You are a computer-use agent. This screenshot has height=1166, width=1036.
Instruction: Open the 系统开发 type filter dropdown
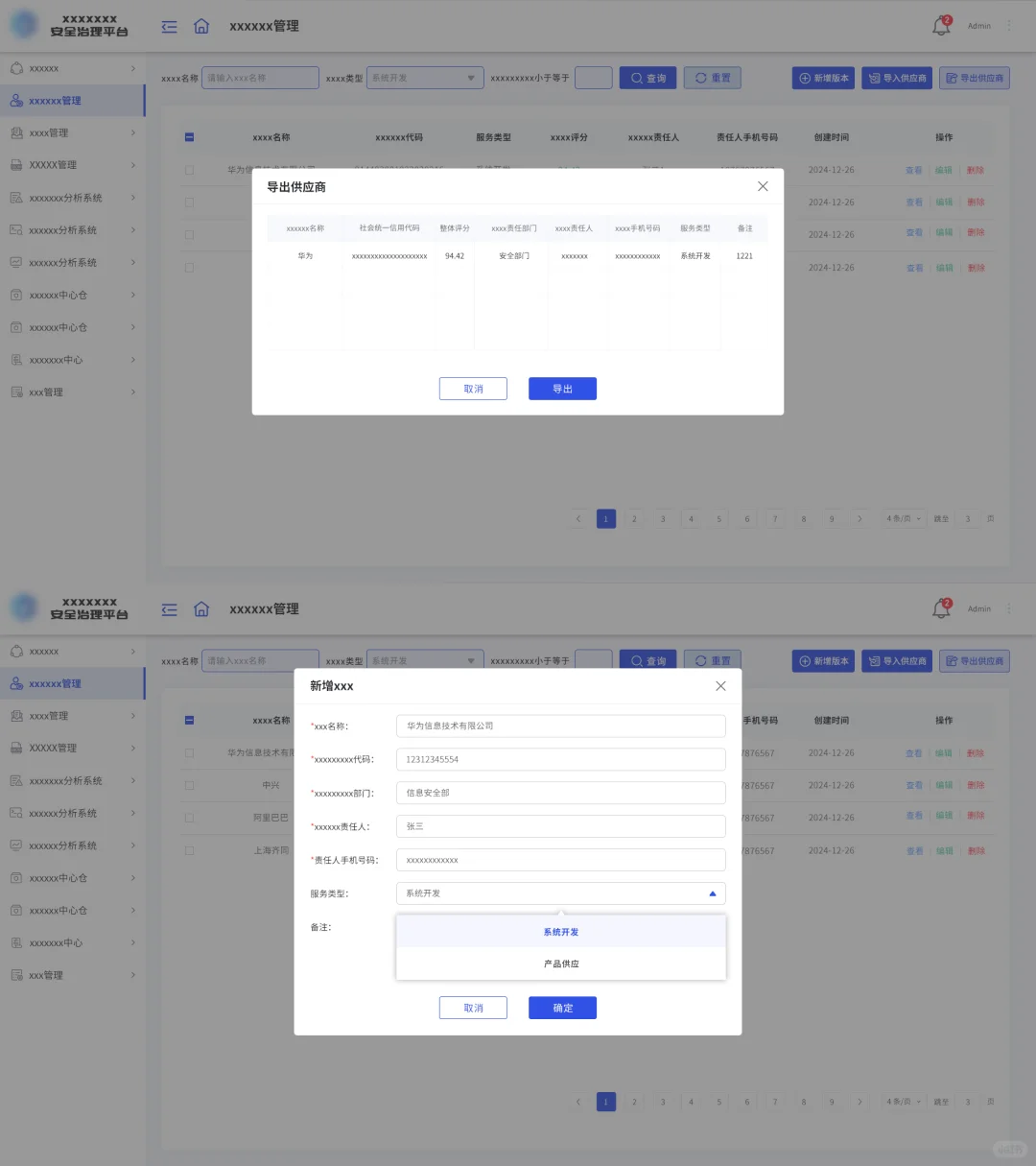424,78
